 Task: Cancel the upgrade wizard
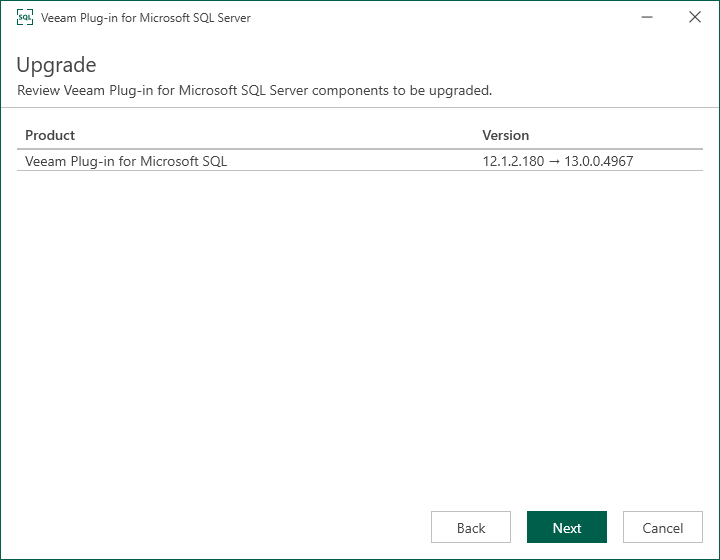(663, 527)
